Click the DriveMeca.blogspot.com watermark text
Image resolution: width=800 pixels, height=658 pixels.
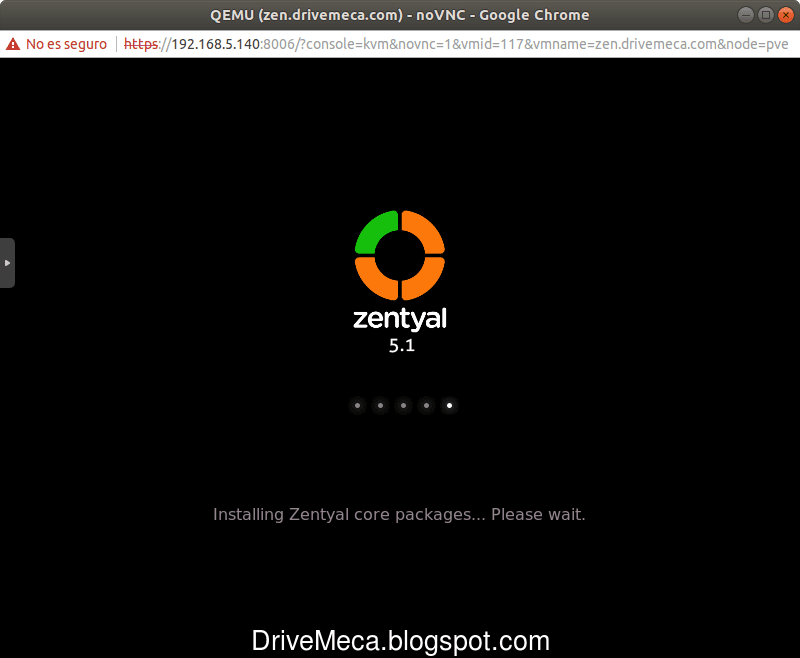pyautogui.click(x=400, y=640)
